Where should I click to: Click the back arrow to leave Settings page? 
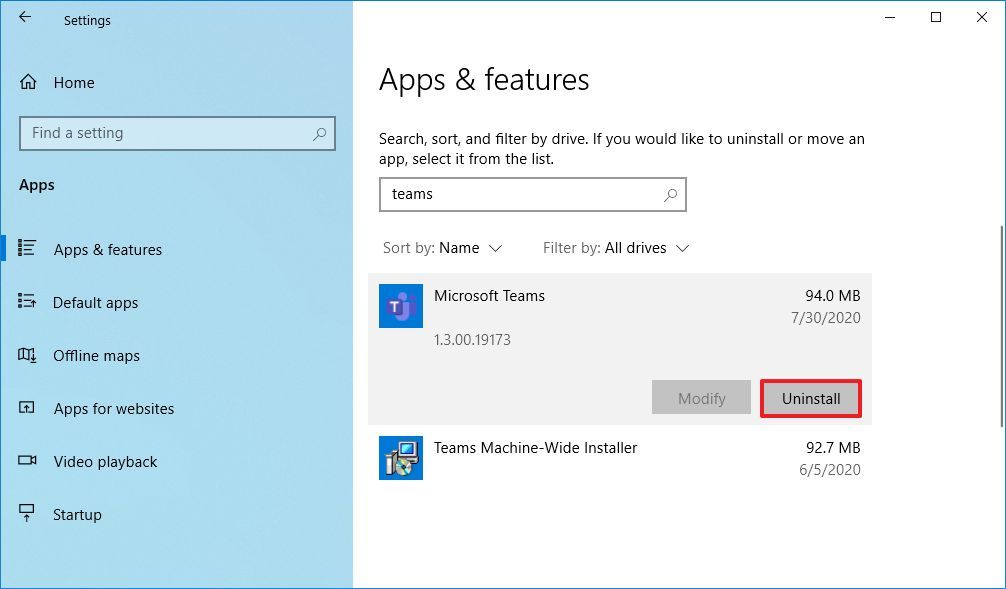coord(24,17)
